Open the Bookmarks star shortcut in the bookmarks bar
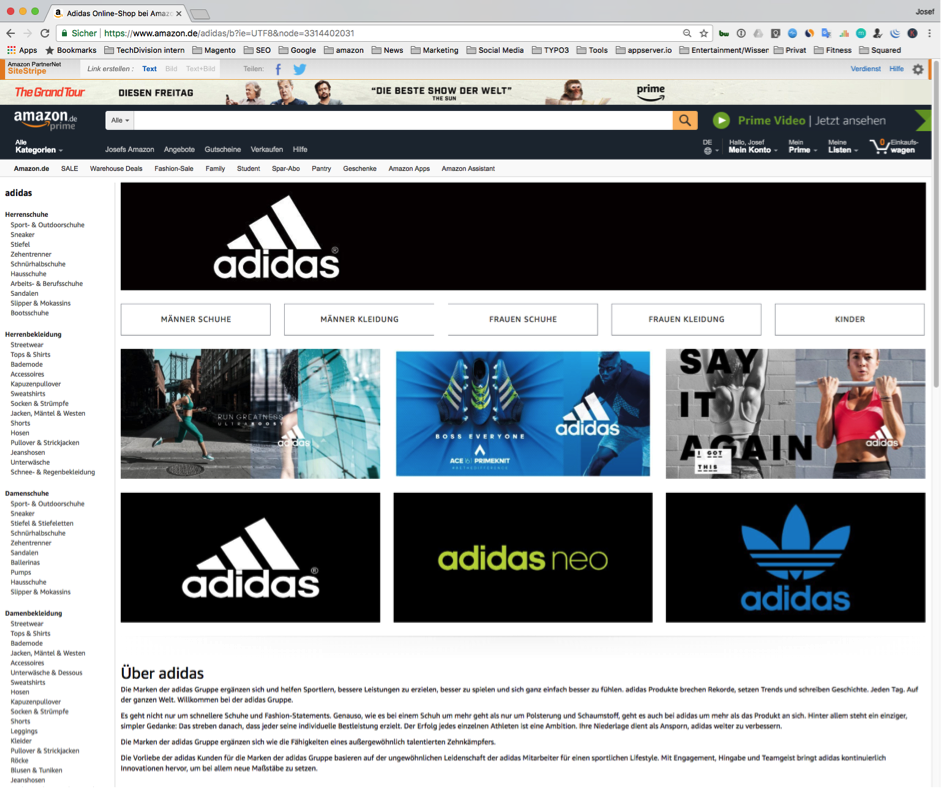Viewport: 941px width, 788px height. pos(71,50)
